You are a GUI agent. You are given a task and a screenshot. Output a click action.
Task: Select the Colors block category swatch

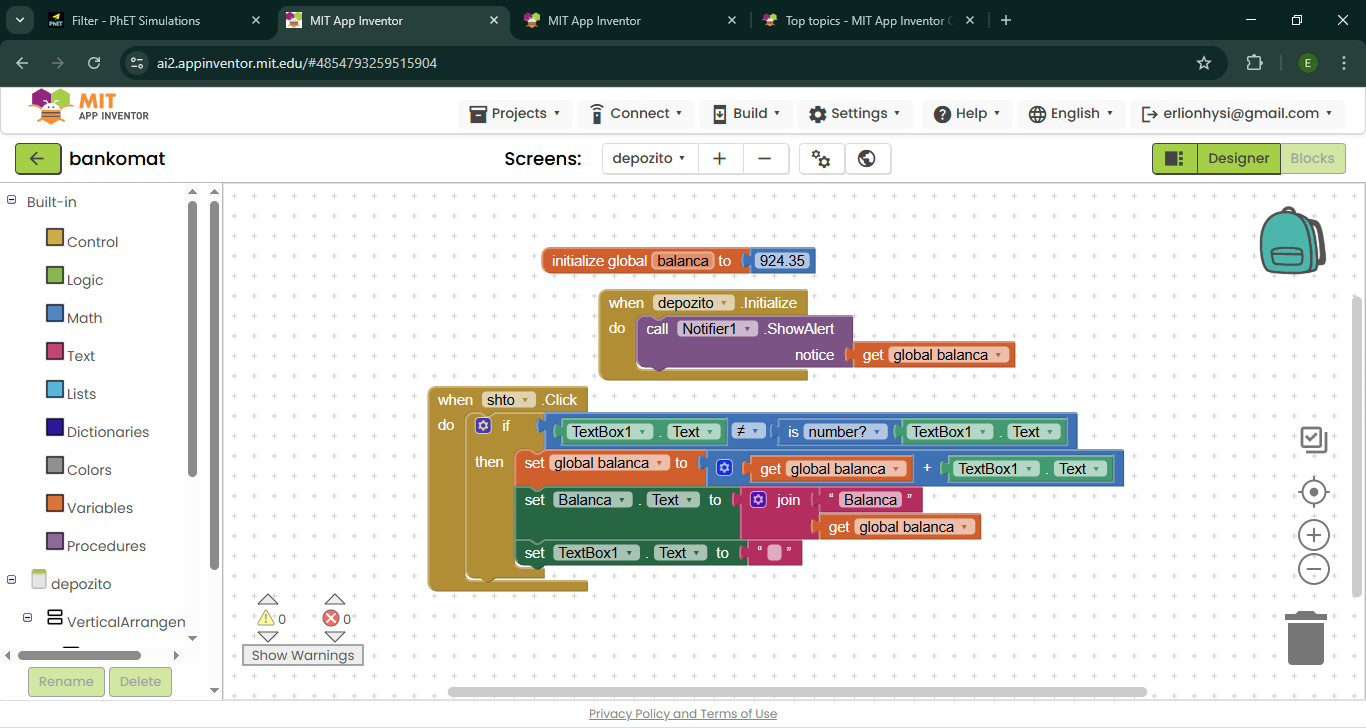click(x=55, y=466)
